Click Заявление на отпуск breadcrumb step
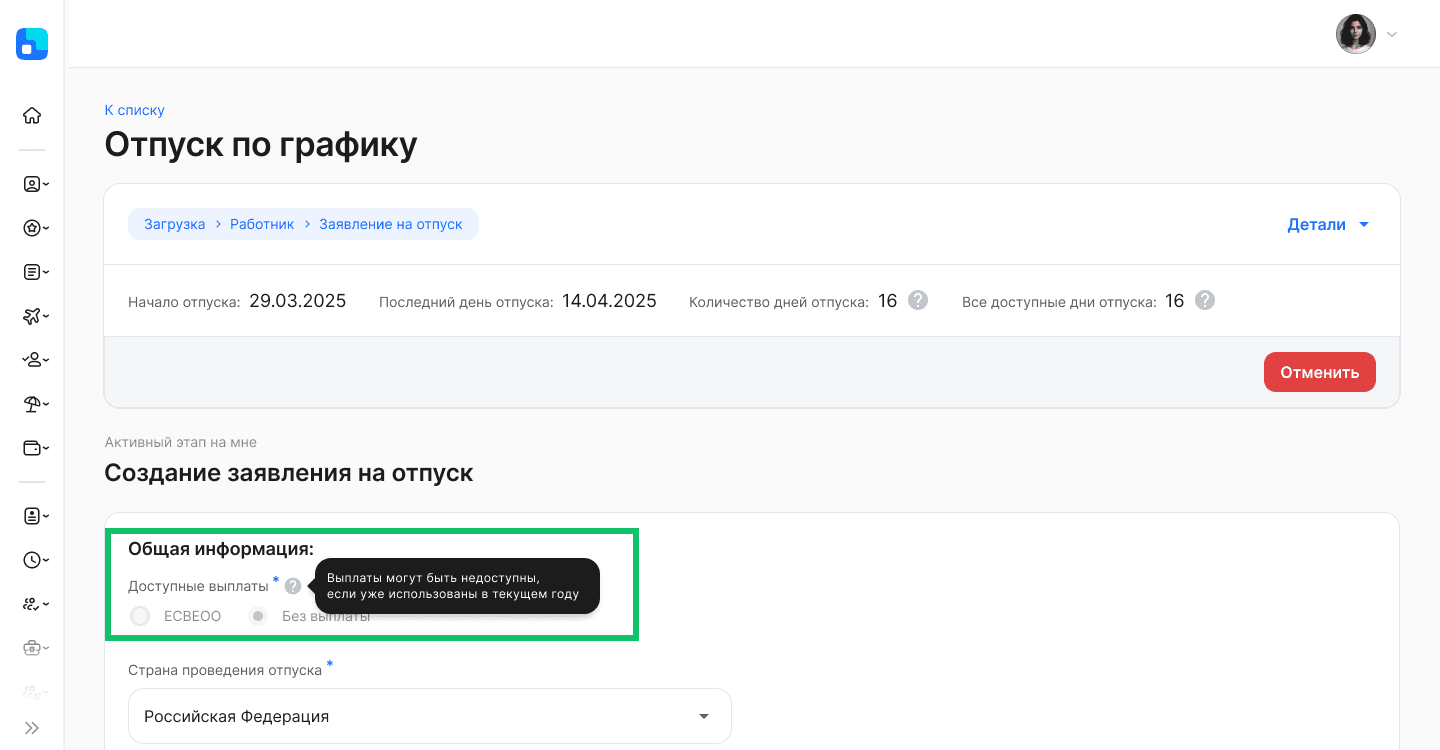The image size is (1440, 750). [391, 224]
